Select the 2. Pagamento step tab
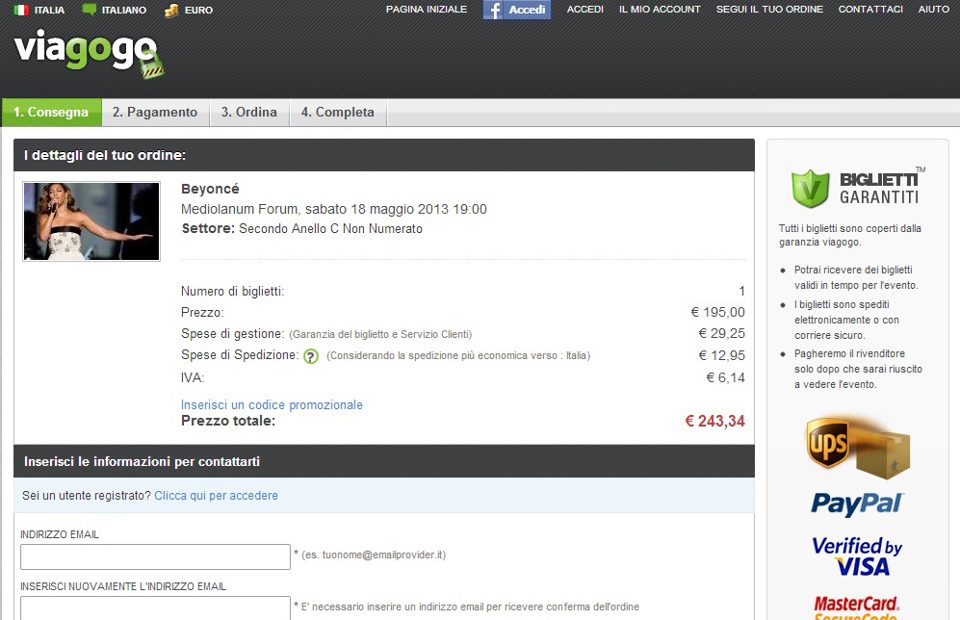This screenshot has width=960, height=620. click(x=155, y=112)
